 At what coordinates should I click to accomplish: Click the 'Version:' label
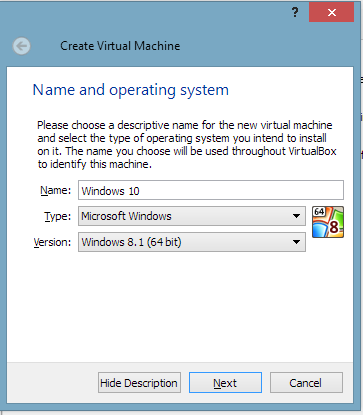[52, 242]
